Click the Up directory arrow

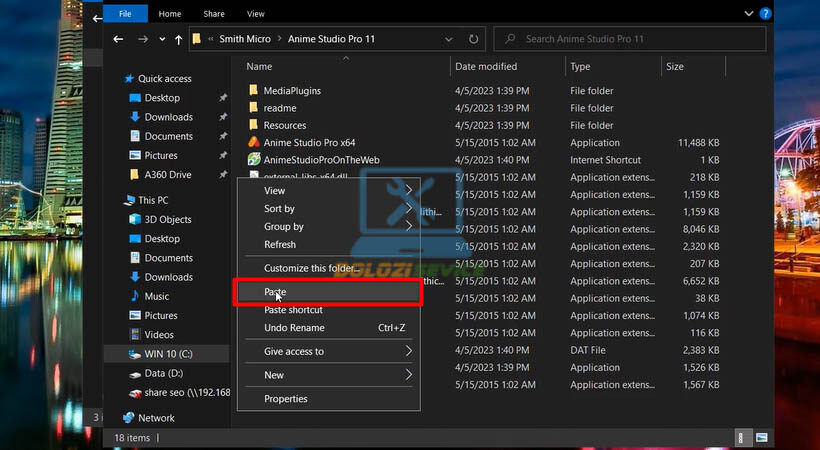pos(178,40)
